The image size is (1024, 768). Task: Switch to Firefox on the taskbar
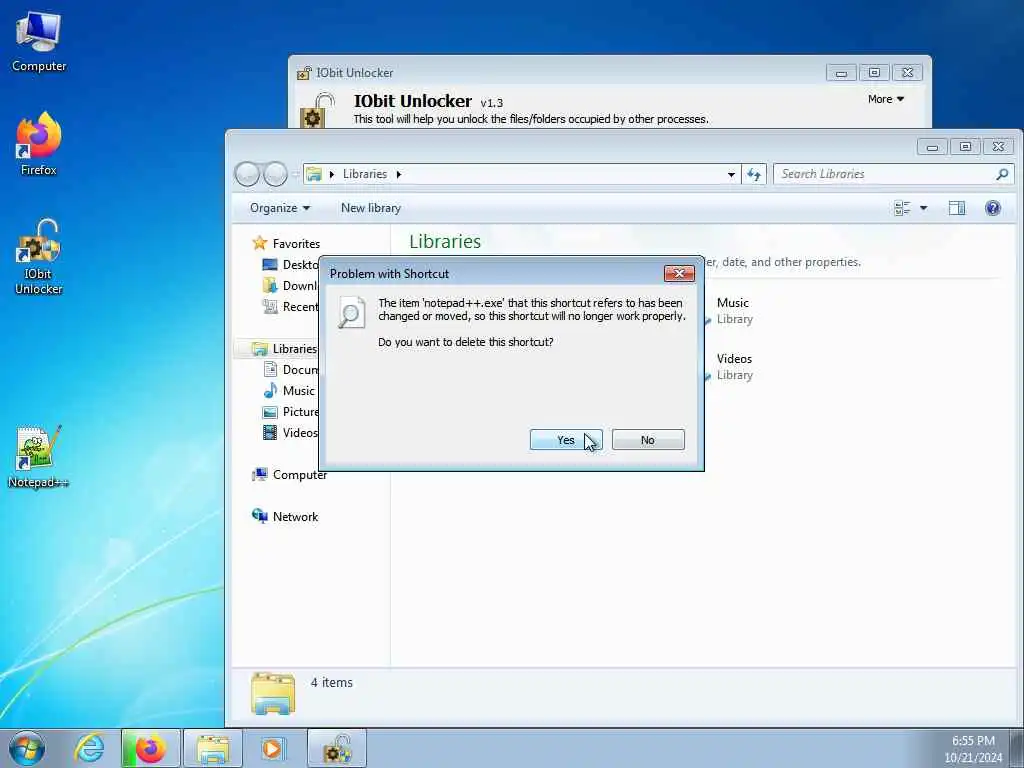[x=150, y=748]
